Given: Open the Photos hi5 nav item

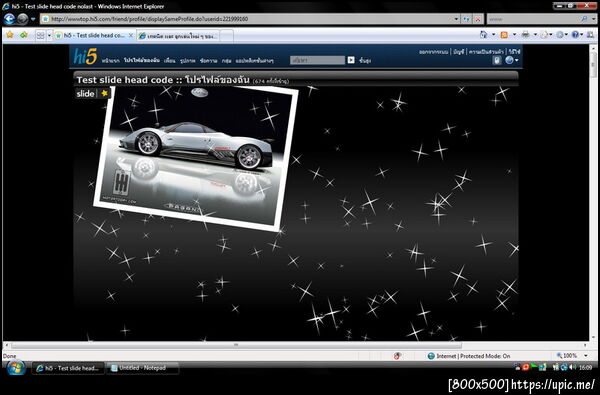Looking at the screenshot, I should coord(188,60).
